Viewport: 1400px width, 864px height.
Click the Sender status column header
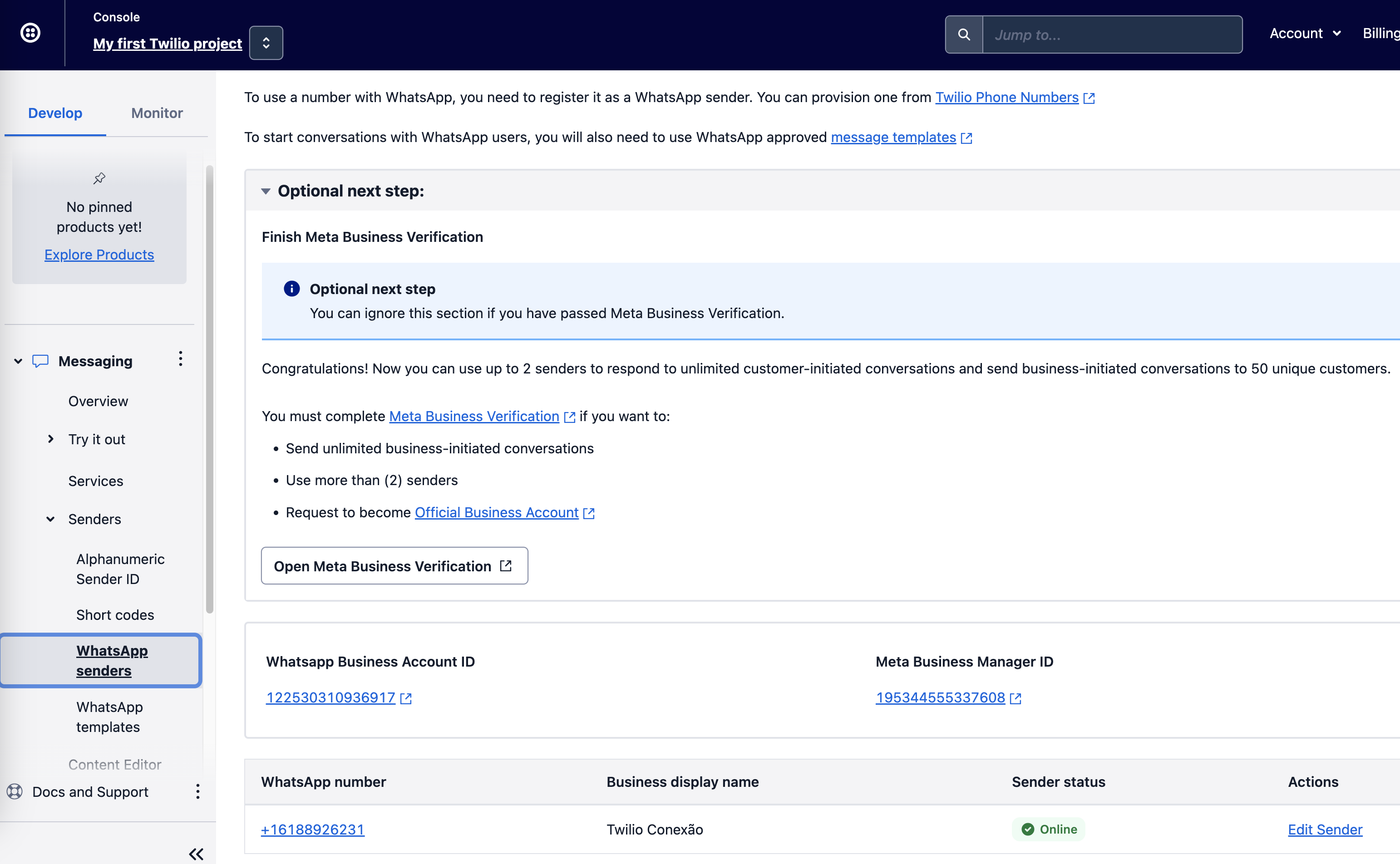tap(1058, 782)
